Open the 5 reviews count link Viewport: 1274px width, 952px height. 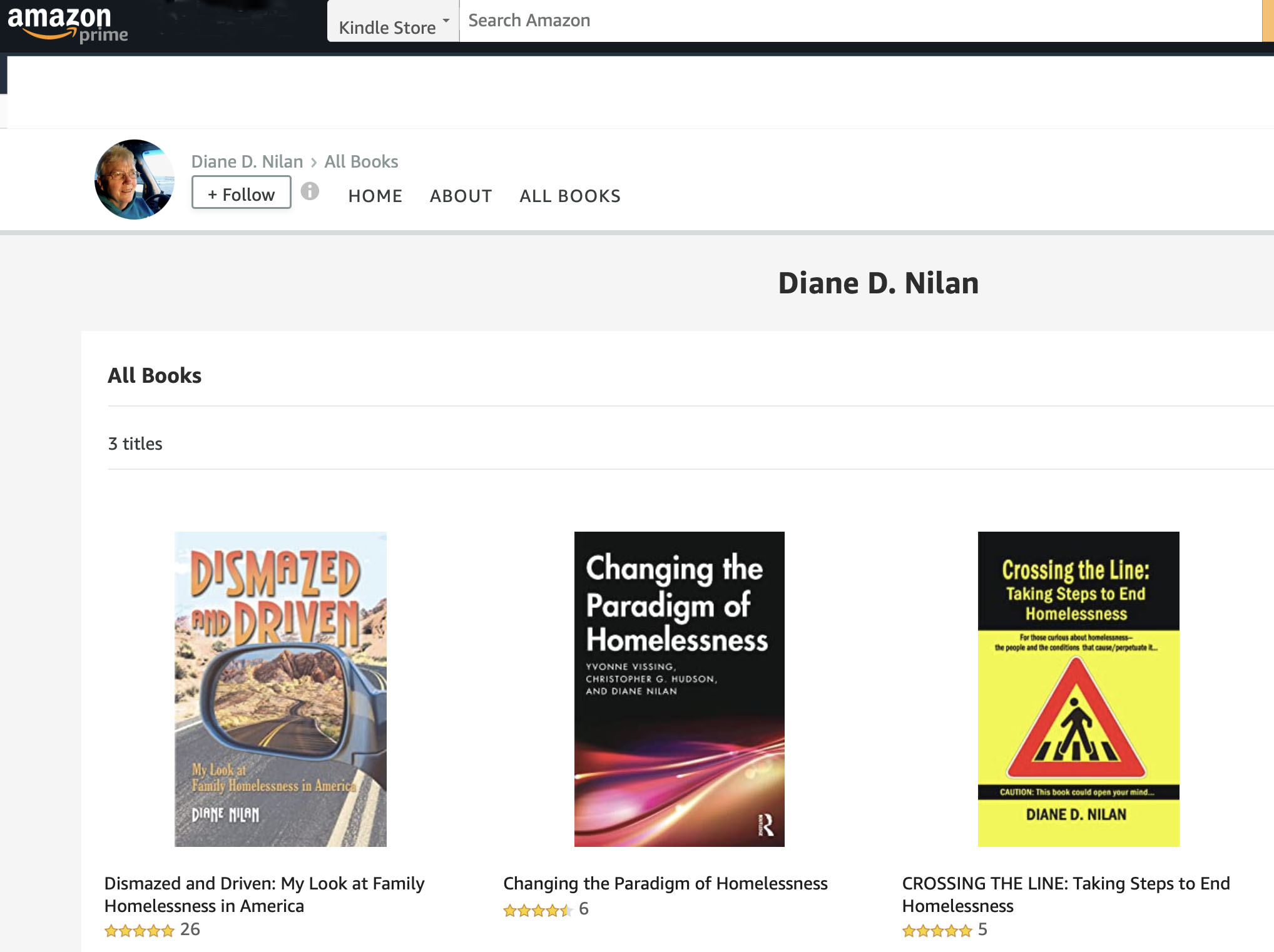click(x=982, y=929)
